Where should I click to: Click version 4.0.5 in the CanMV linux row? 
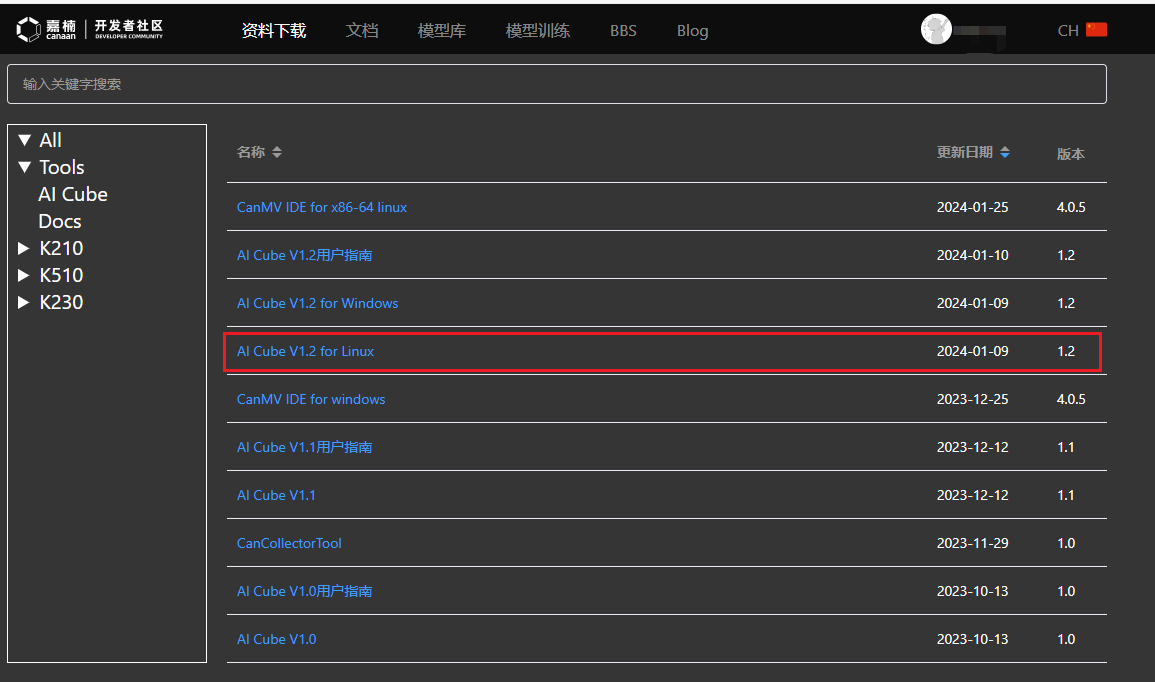(1071, 207)
